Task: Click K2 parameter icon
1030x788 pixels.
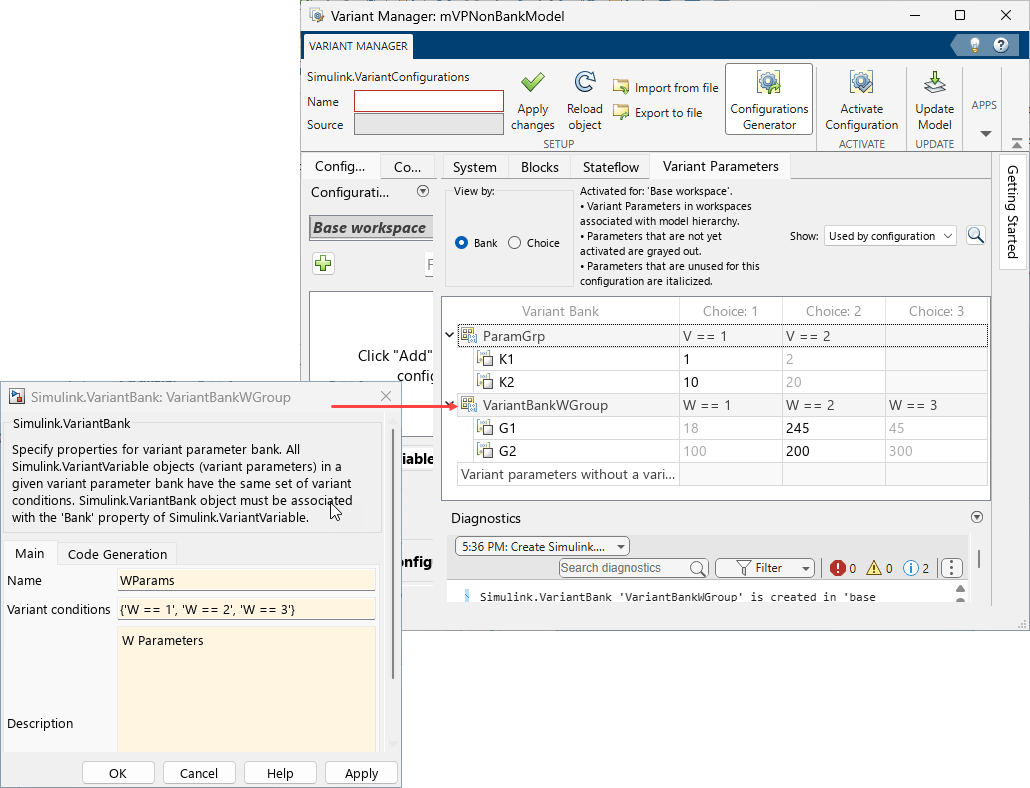Action: (x=485, y=382)
